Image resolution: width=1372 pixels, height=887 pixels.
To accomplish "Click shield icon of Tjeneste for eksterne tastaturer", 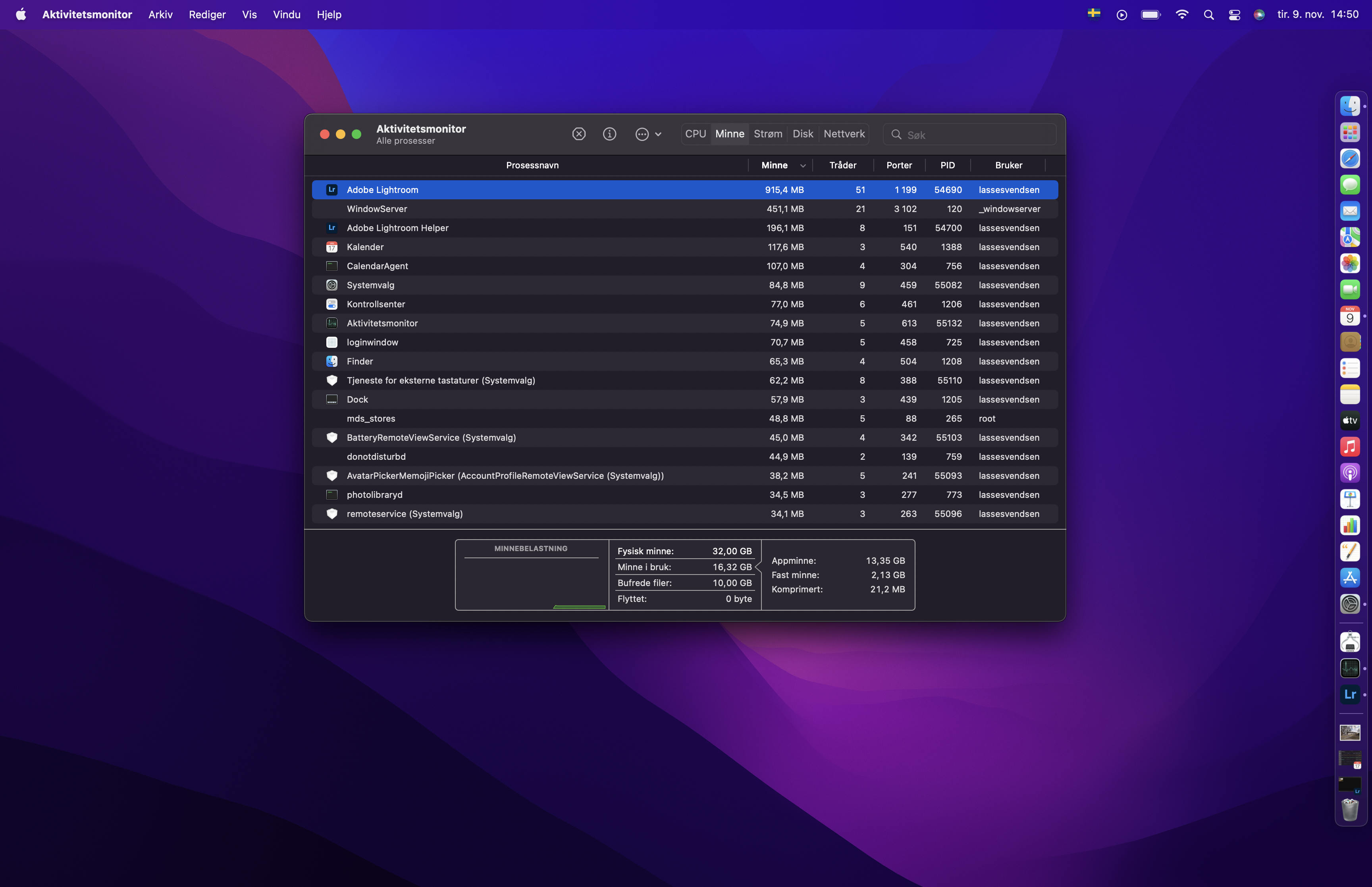I will coord(331,380).
